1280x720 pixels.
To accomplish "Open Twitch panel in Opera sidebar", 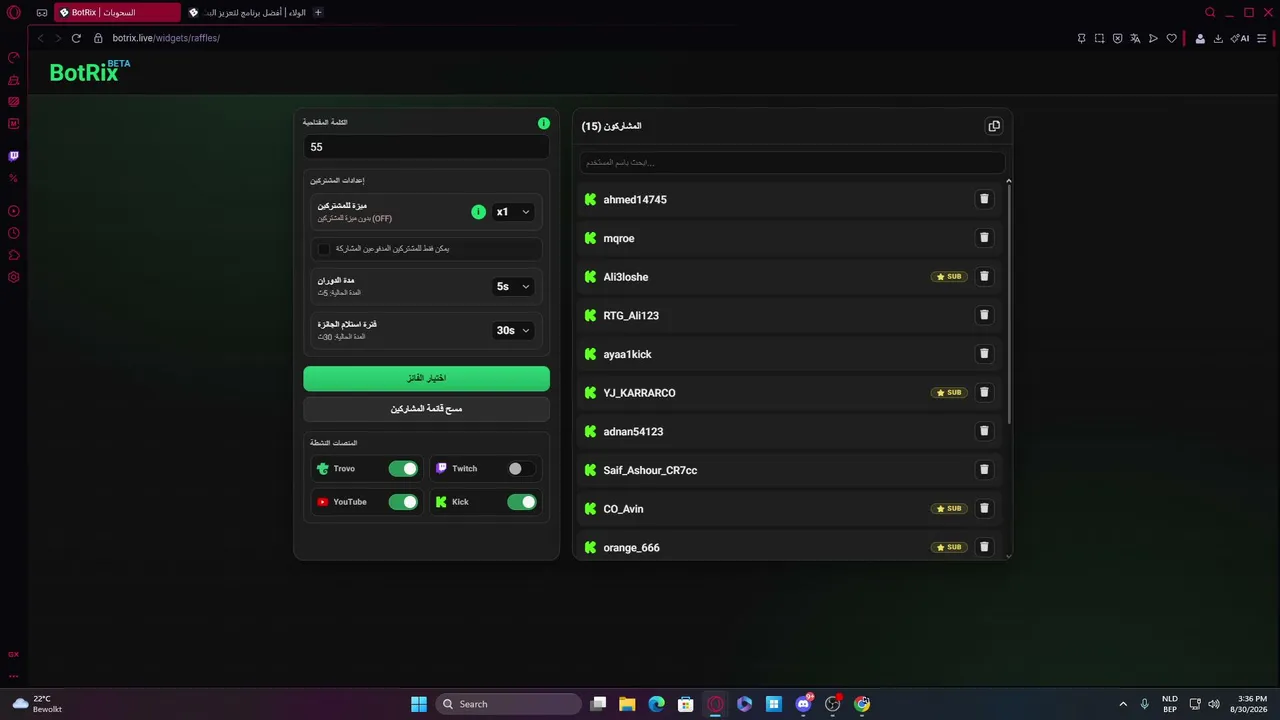I will [14, 156].
